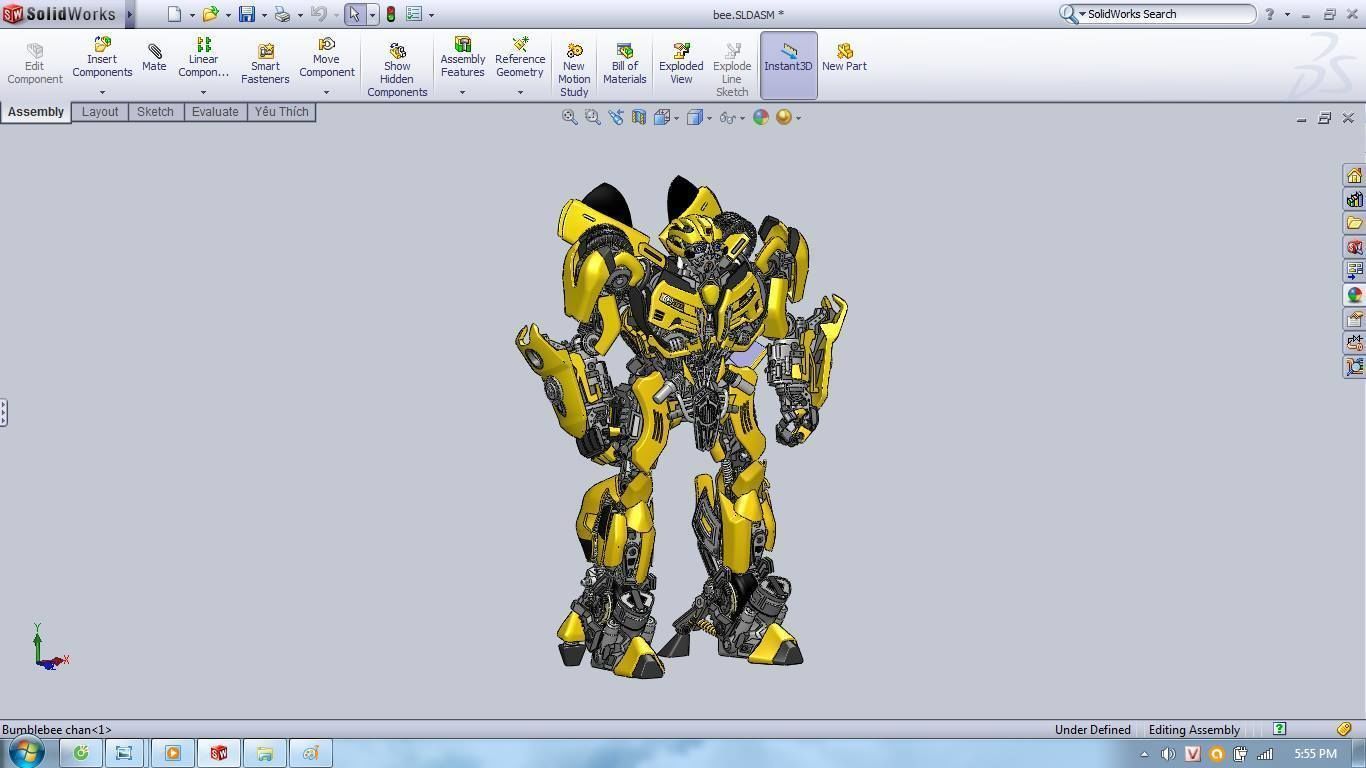Click the Windows Start orb
Viewport: 1366px width, 768px height.
26,752
